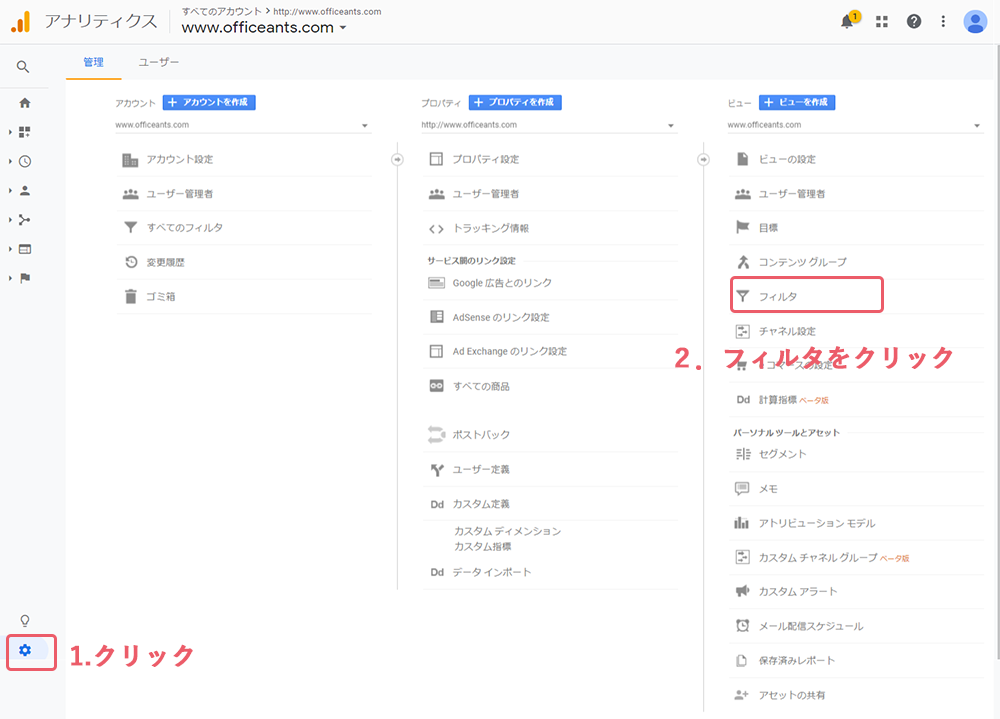Image resolution: width=1000 pixels, height=719 pixels.
Task: Open AdSense のリンク設定
Action: pyautogui.click(x=501, y=317)
